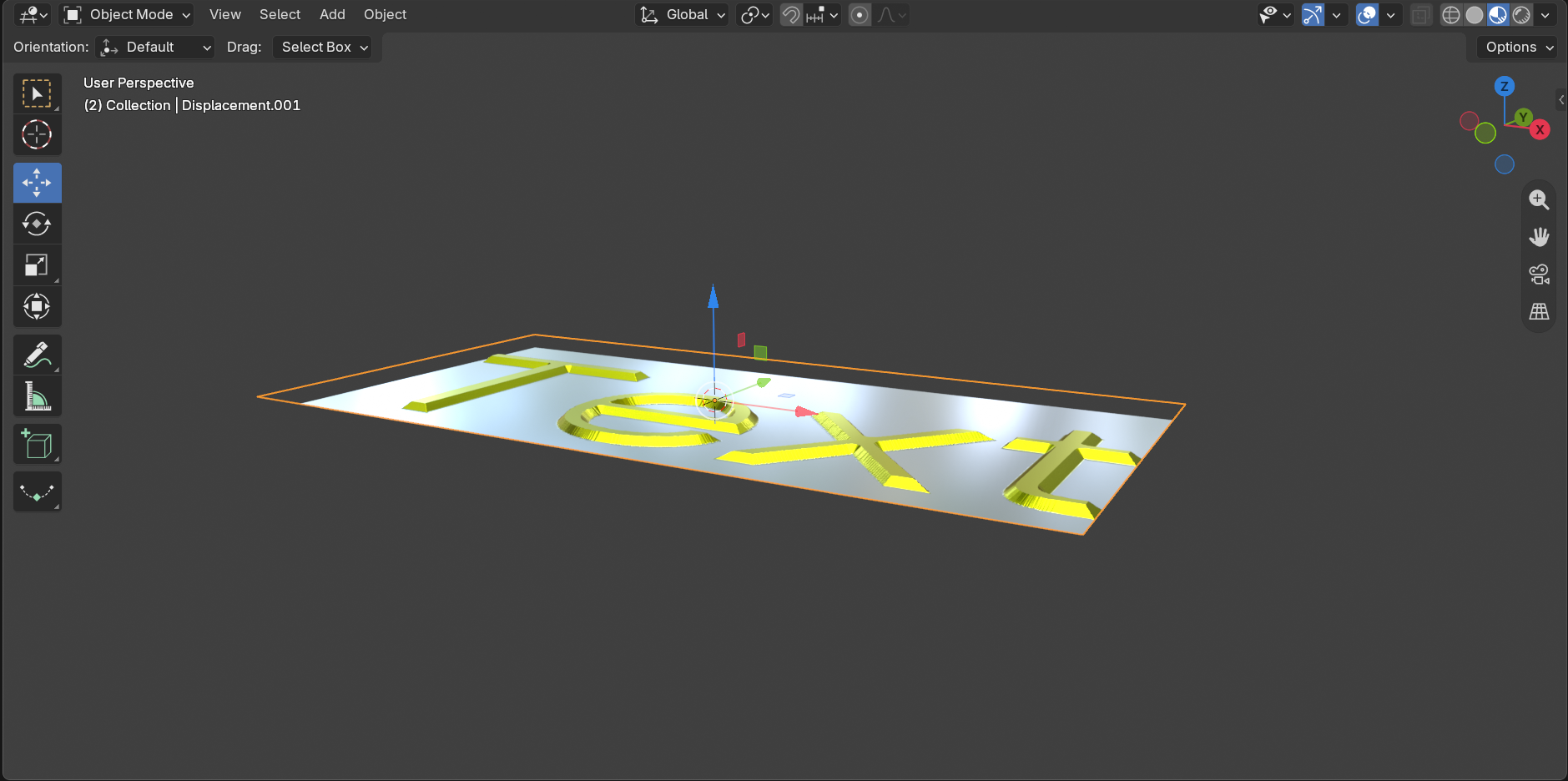The height and width of the screenshot is (781, 1568).
Task: Select the Add Cube tool
Action: pyautogui.click(x=37, y=444)
